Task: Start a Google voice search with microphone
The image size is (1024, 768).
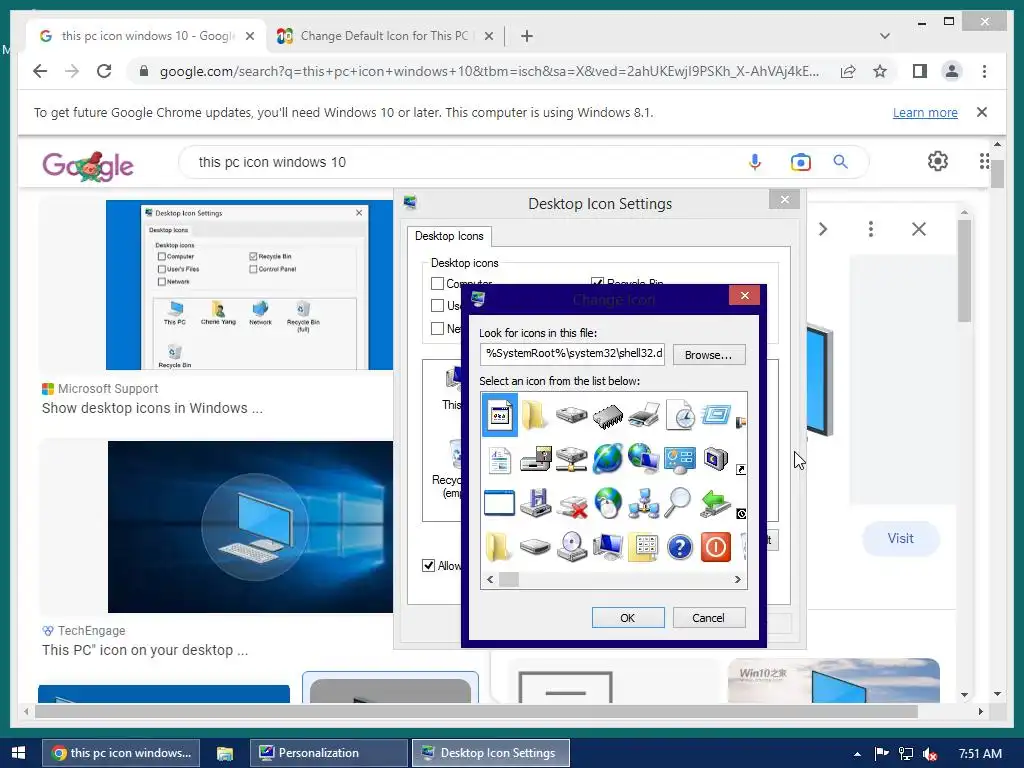Action: point(755,162)
